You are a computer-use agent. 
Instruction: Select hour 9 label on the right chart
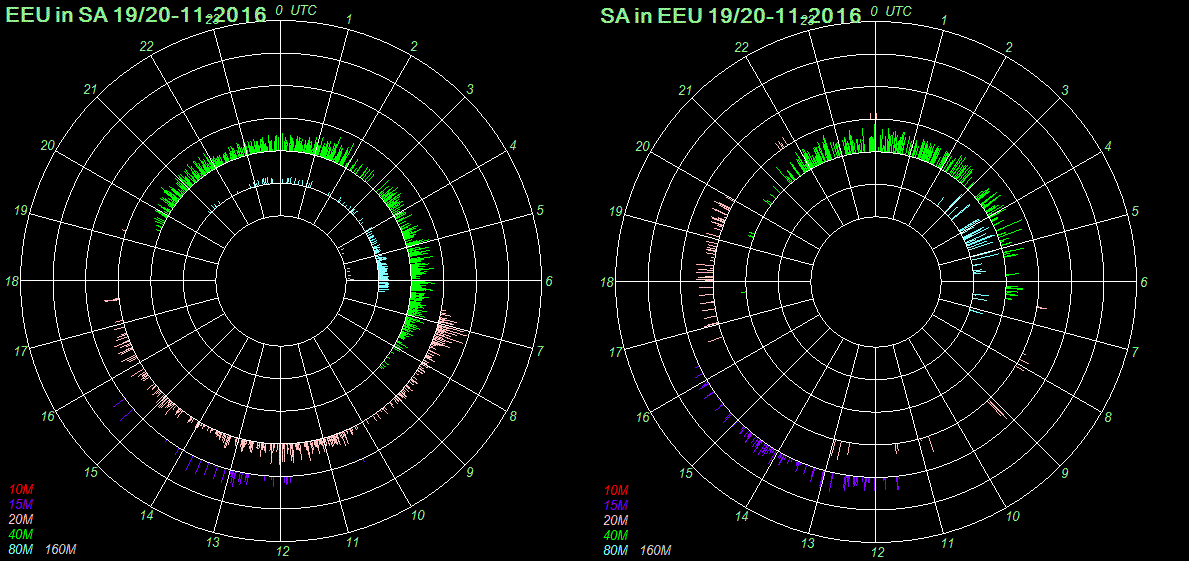[x=1064, y=473]
